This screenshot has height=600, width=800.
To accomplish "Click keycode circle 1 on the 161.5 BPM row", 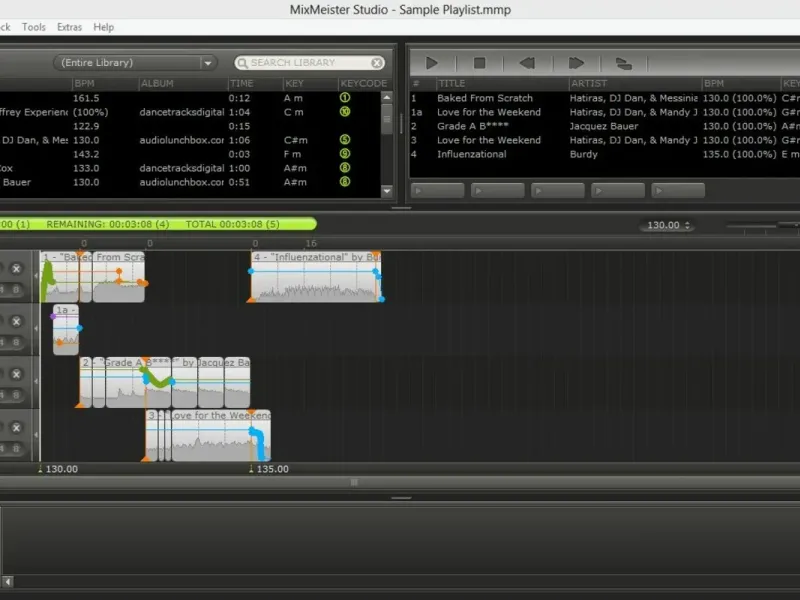I will click(x=345, y=97).
